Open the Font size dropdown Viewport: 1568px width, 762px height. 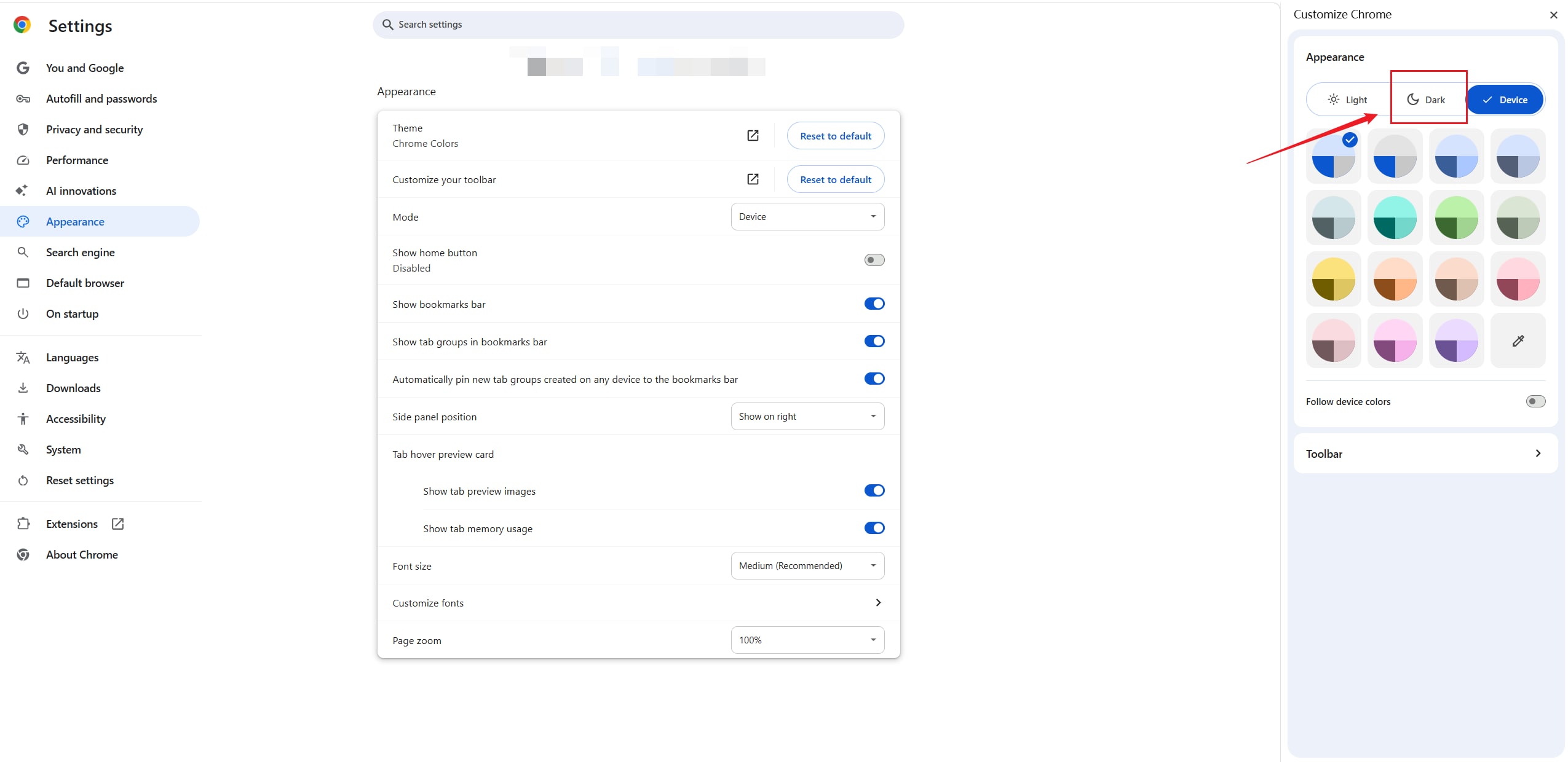pos(807,566)
